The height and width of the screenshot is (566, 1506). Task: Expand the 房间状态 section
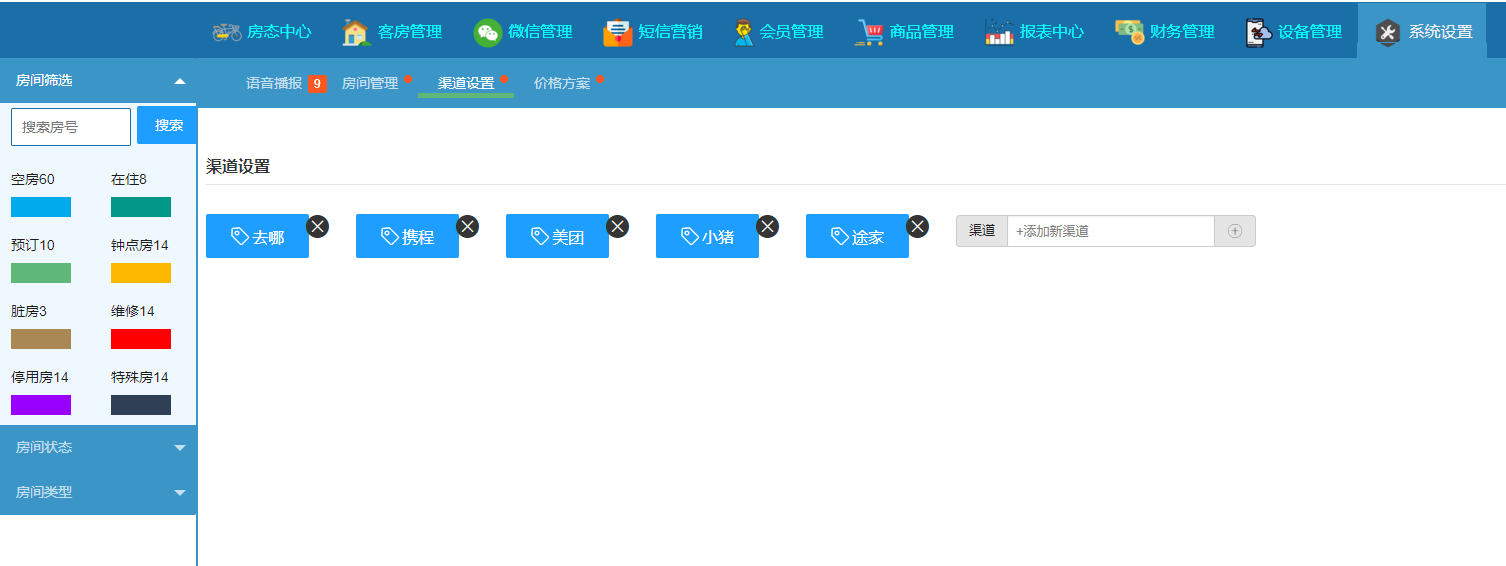(x=180, y=448)
